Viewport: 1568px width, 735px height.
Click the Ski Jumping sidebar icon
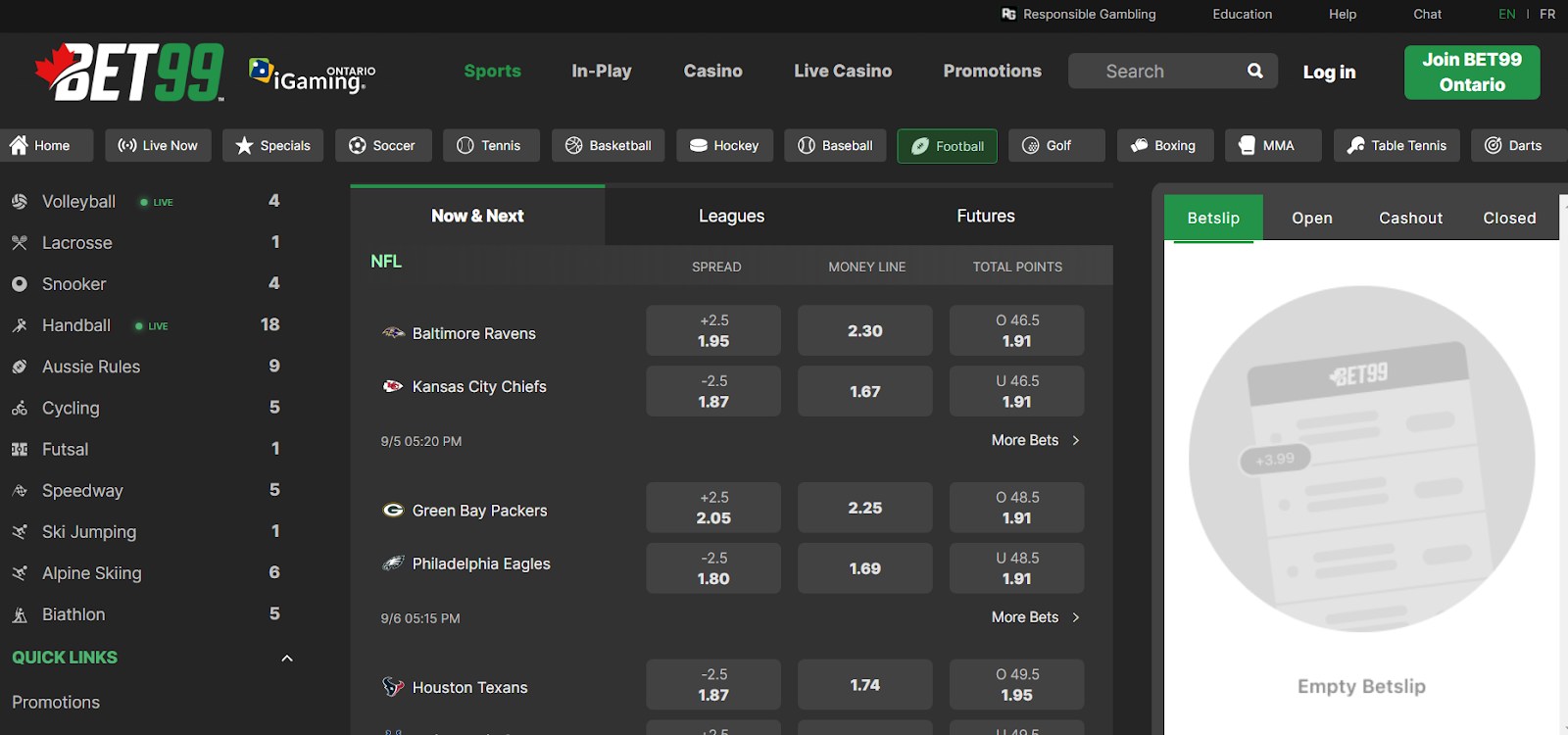click(x=20, y=531)
